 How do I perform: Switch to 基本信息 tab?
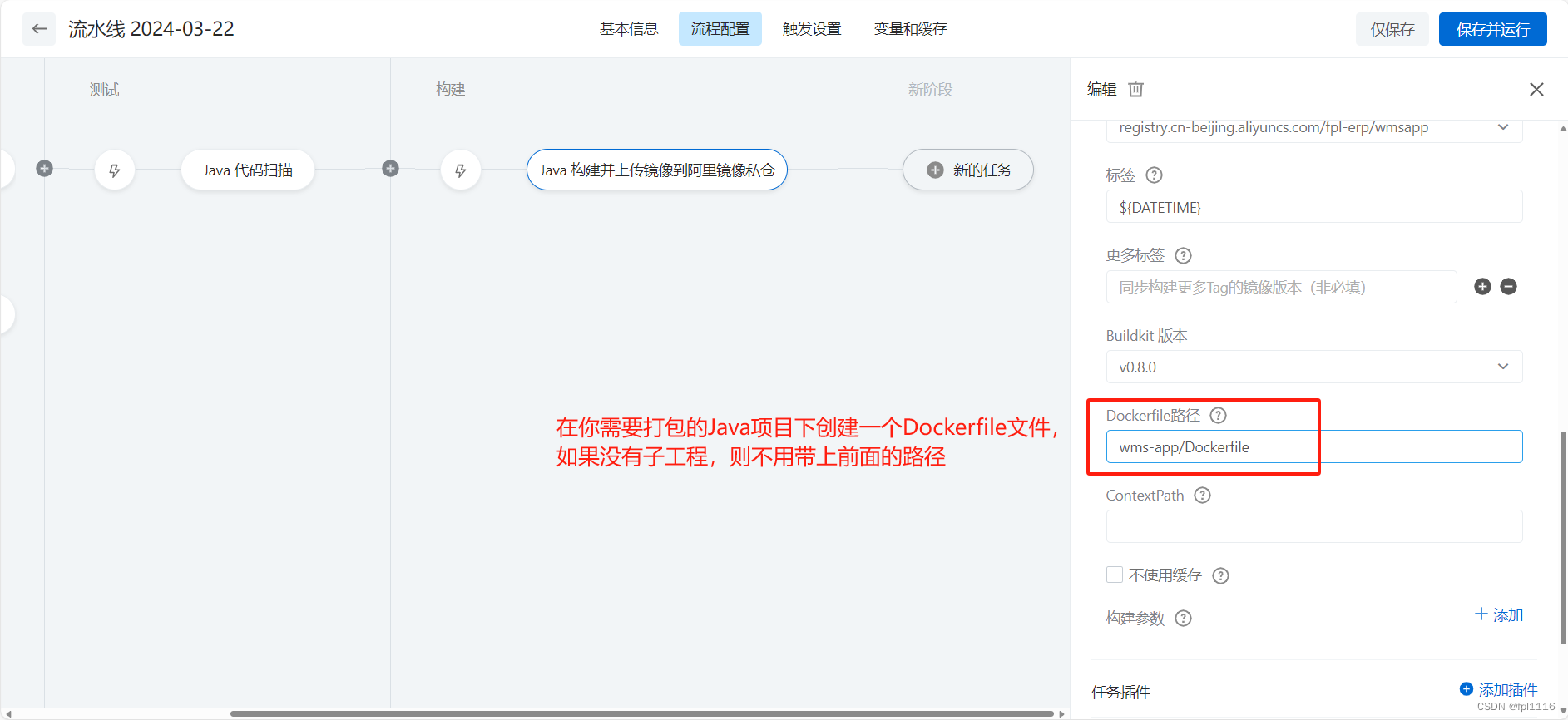[x=629, y=29]
